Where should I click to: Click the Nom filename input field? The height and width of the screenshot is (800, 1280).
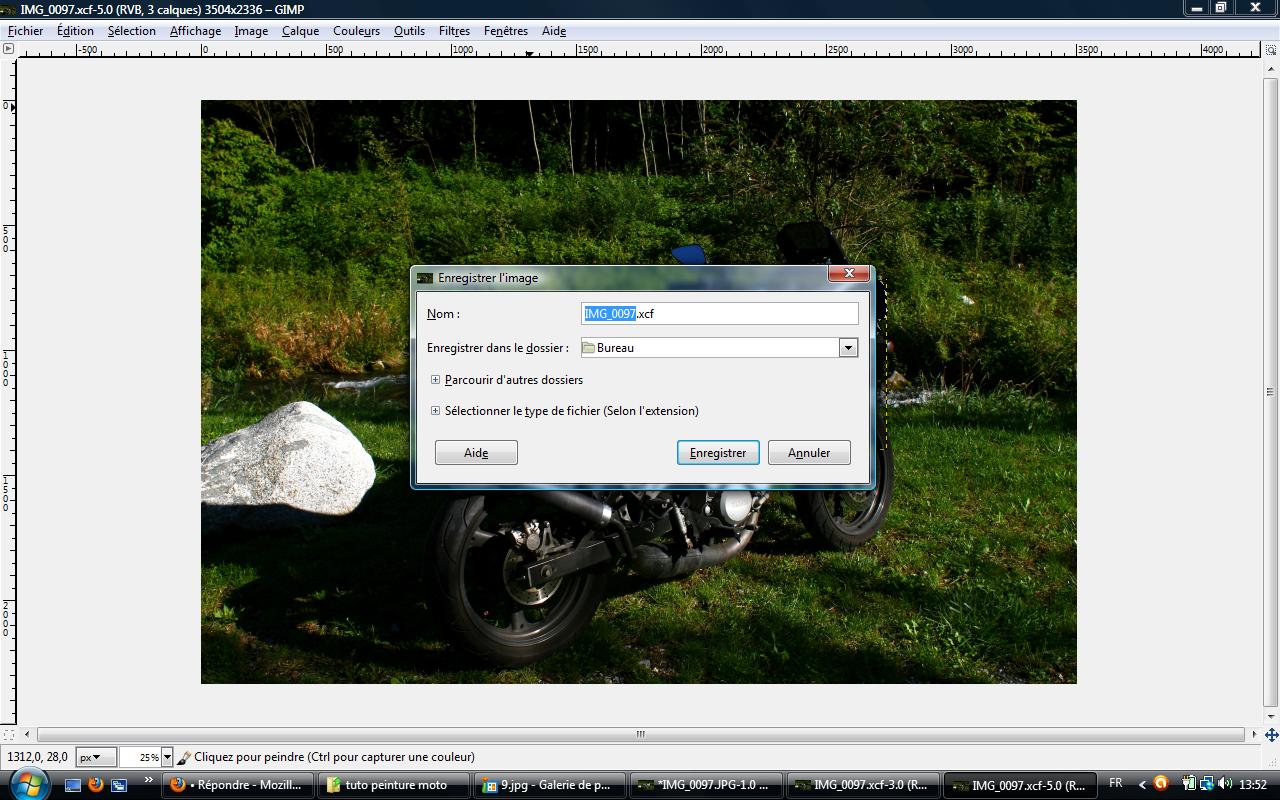tap(719, 313)
